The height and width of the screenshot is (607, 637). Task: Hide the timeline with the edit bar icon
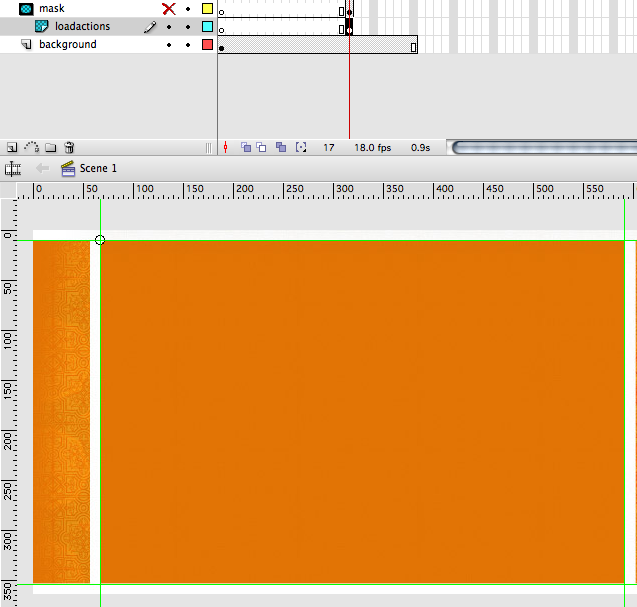pos(13,169)
